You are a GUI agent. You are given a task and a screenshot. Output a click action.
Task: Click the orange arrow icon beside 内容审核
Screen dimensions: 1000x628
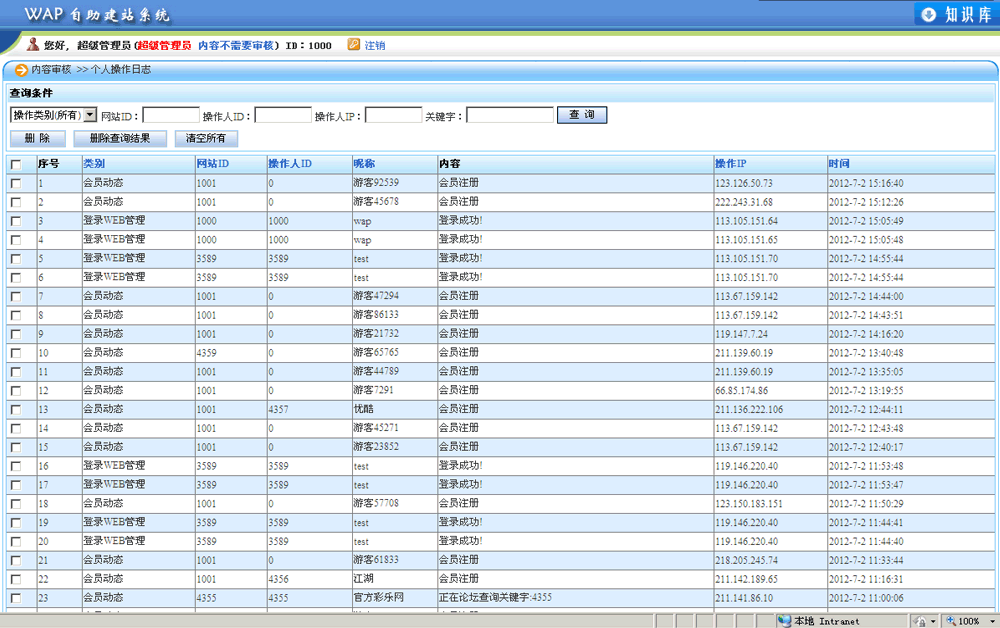(x=22, y=70)
